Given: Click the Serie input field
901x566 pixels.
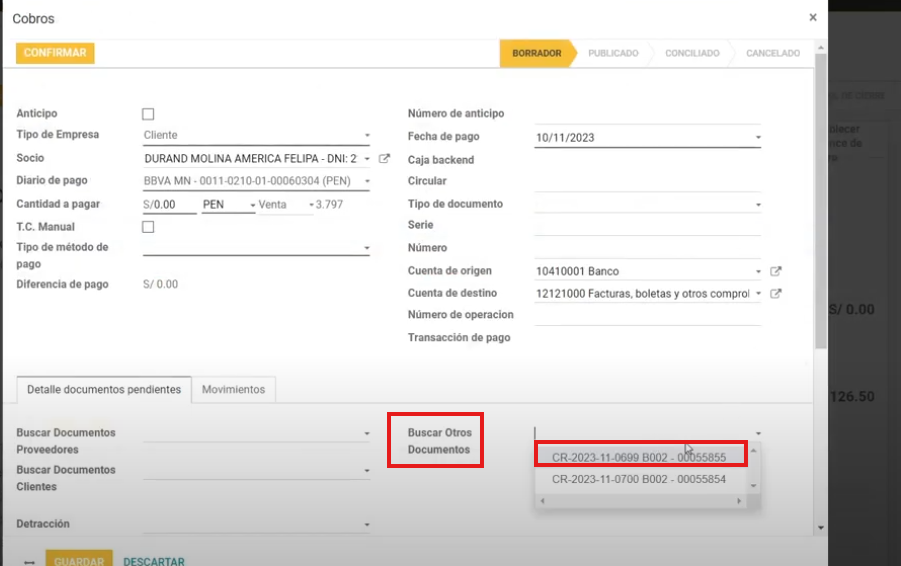Looking at the screenshot, I should pyautogui.click(x=648, y=226).
